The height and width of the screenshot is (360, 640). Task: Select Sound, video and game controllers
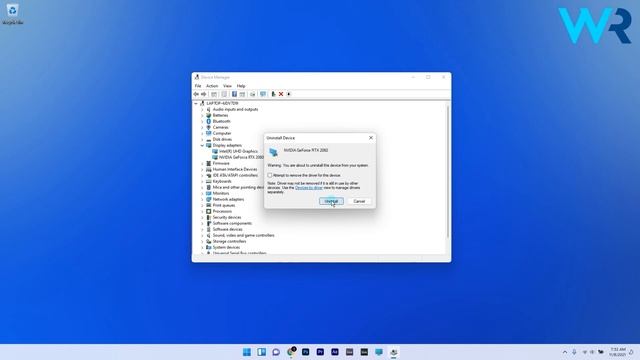pyautogui.click(x=243, y=235)
